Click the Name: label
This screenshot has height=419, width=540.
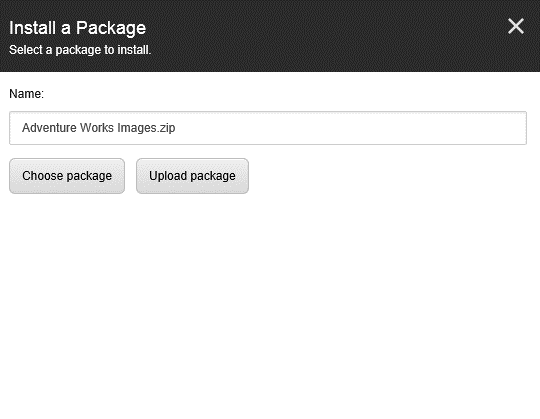pyautogui.click(x=27, y=94)
